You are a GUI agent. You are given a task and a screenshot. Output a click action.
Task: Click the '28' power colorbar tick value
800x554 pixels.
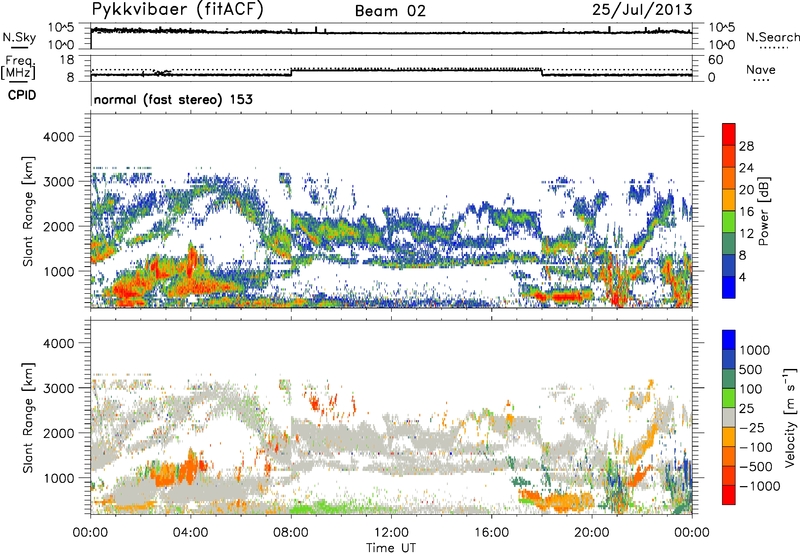746,146
